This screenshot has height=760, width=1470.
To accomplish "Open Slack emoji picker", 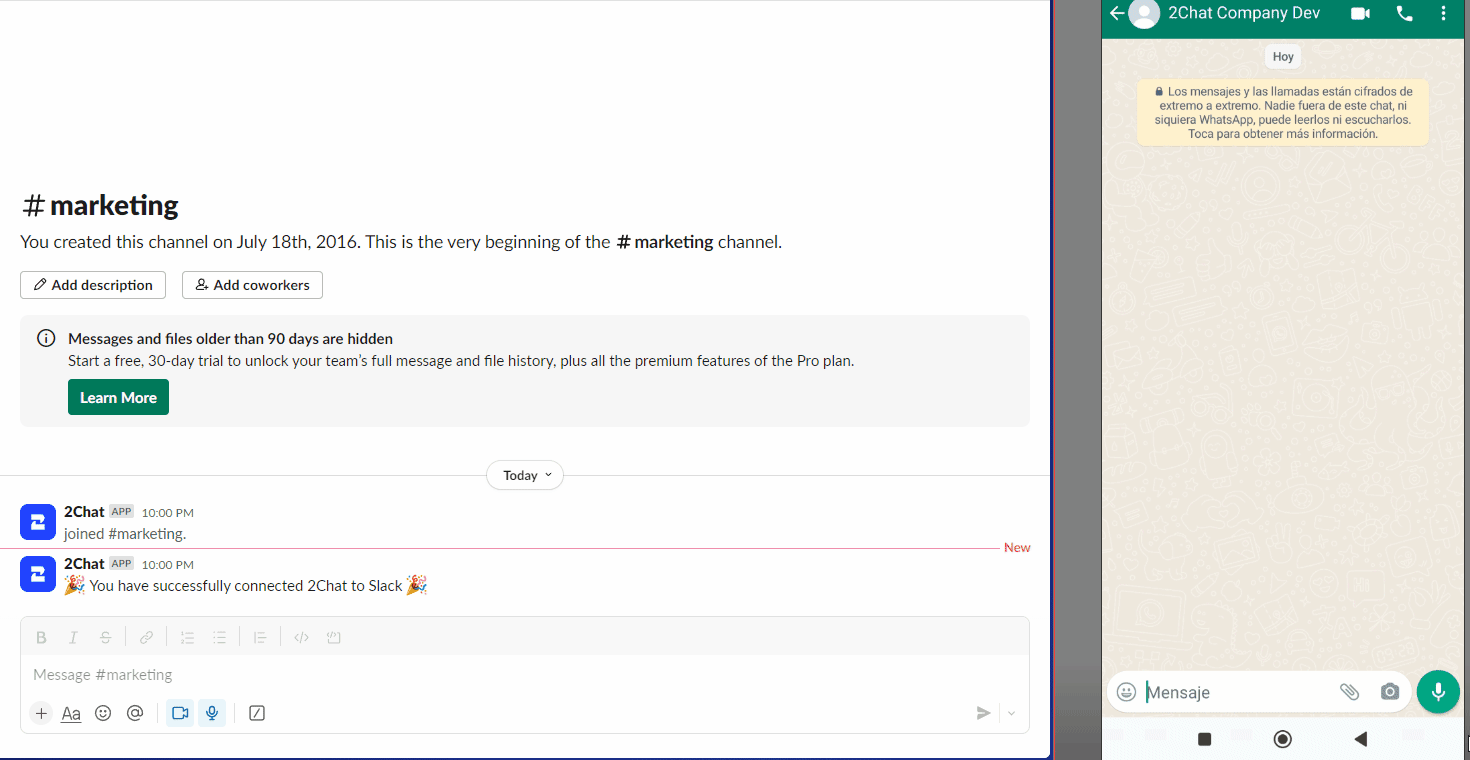I will 103,713.
